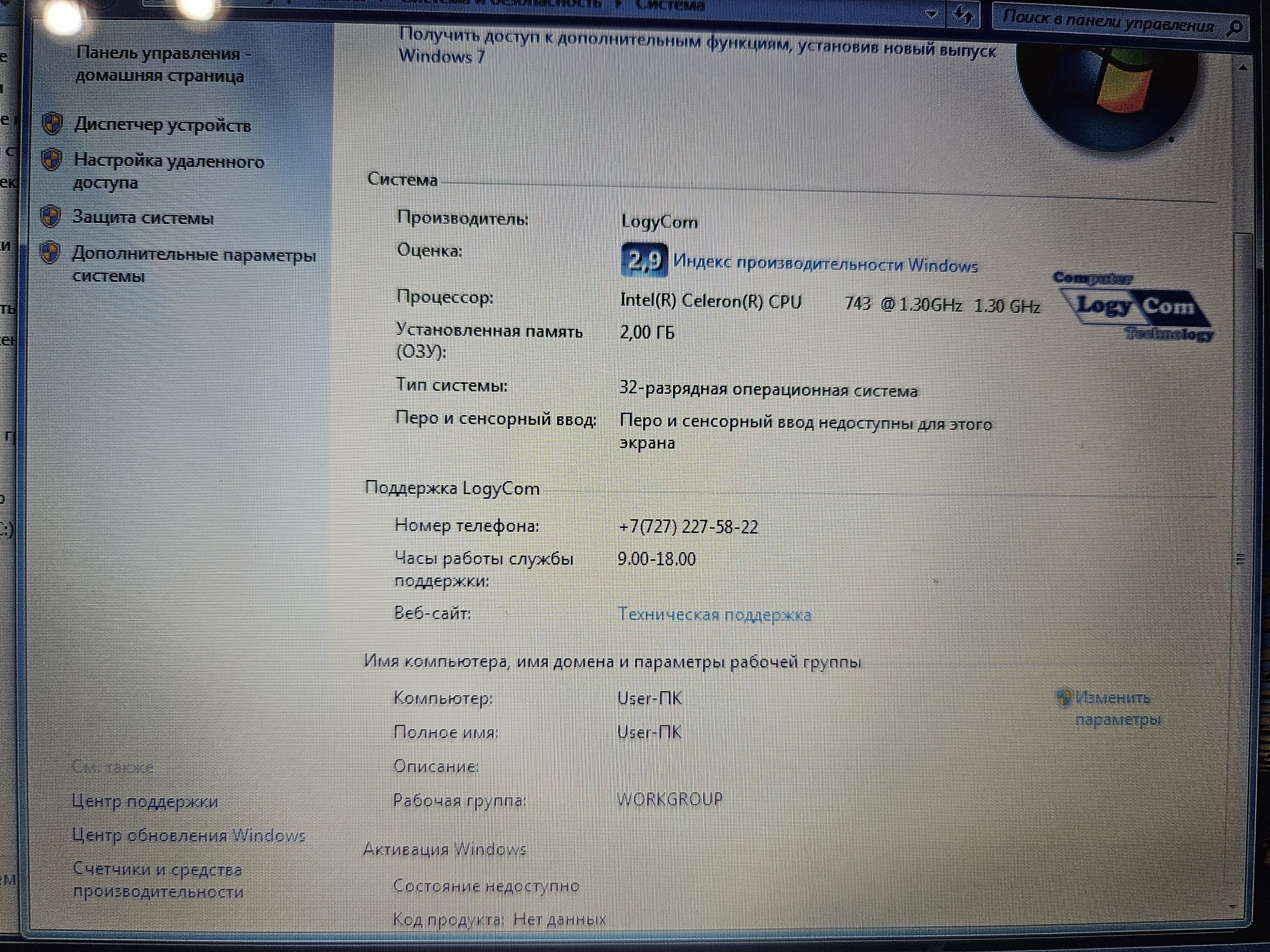
Task: Select User-ПК next to Полное имя
Action: pos(649,732)
